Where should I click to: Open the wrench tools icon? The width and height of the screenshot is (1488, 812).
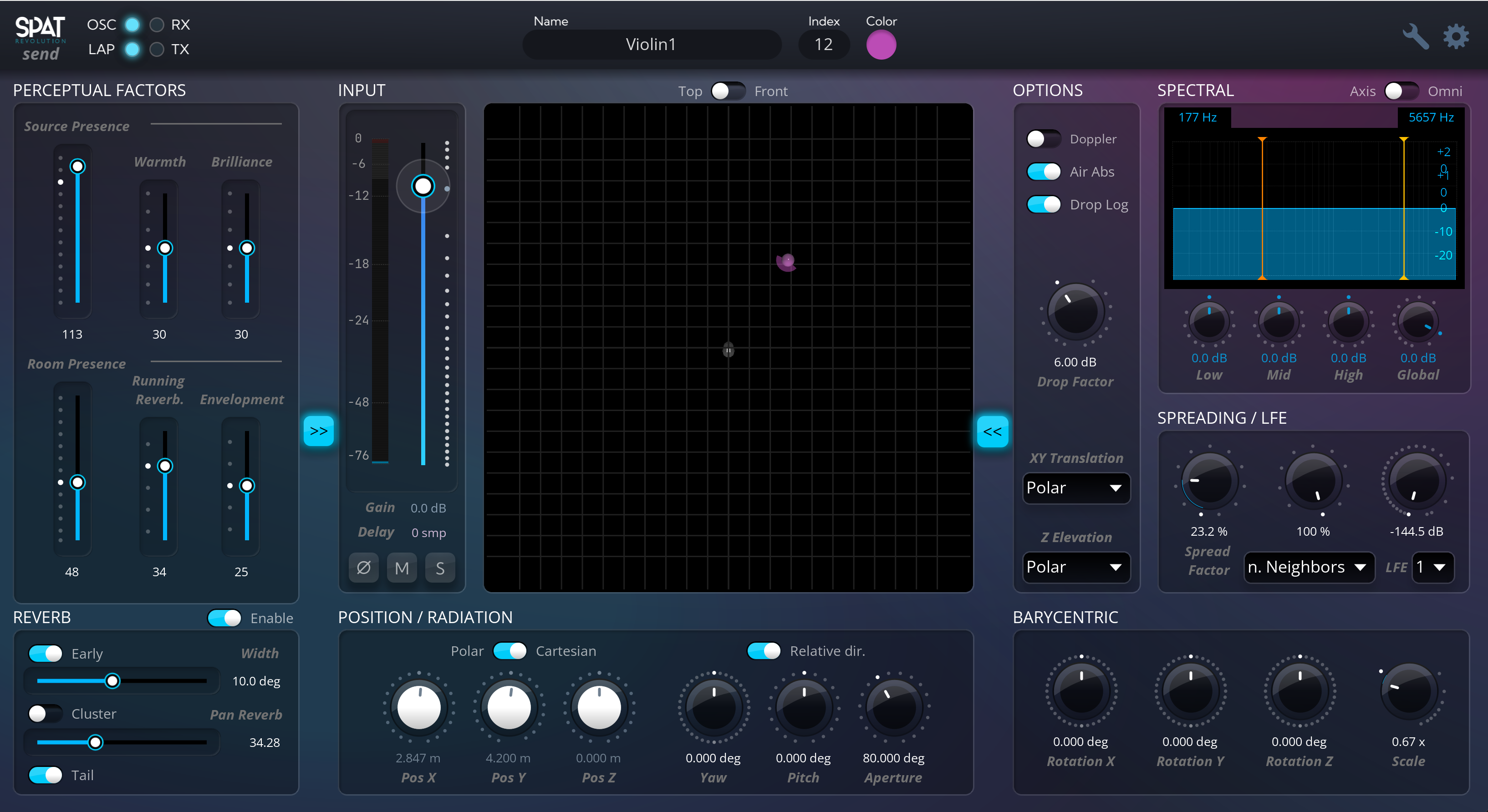pos(1416,37)
